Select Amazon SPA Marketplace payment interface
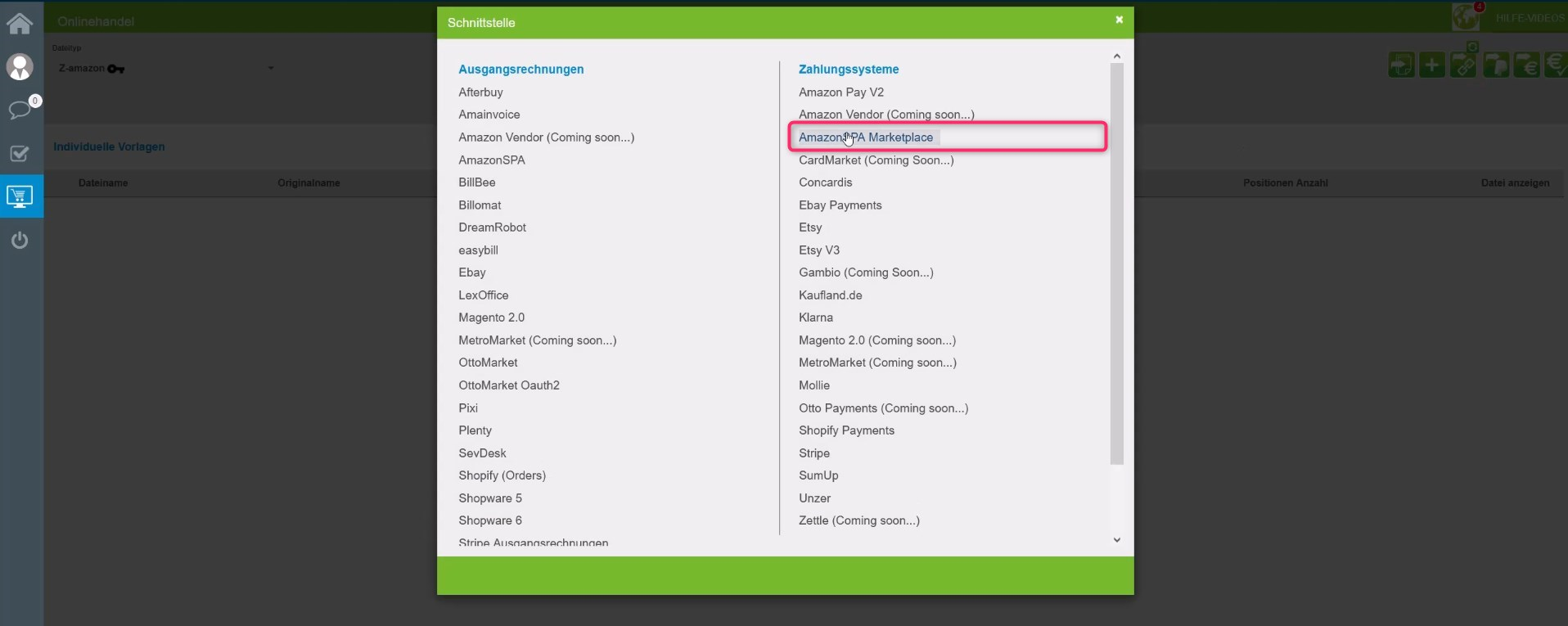The height and width of the screenshot is (626, 1568). (866, 137)
